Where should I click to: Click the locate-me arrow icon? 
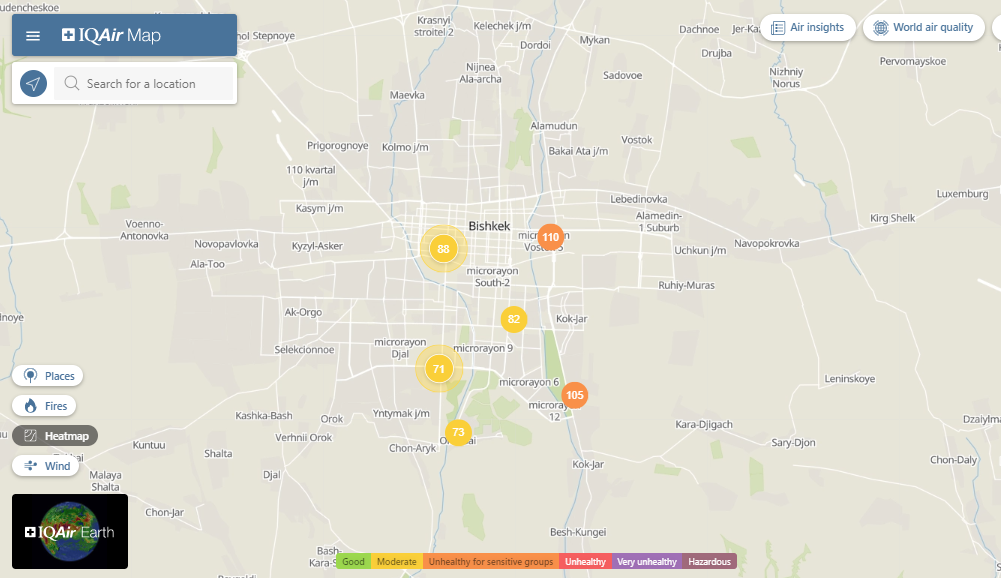tap(34, 84)
